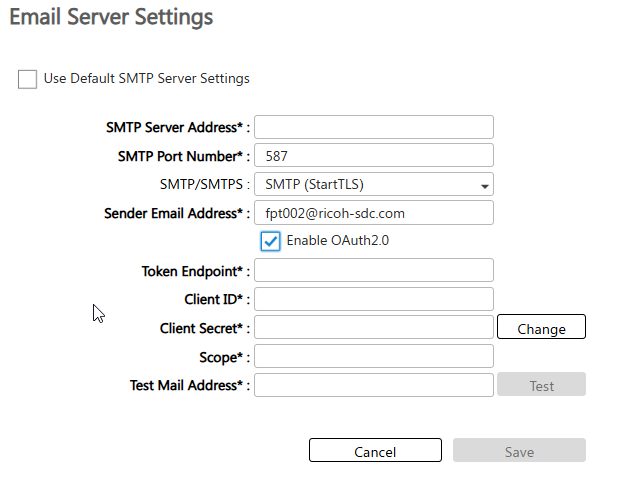Cancel the email server settings changes
This screenshot has width=618, height=478.
[x=375, y=451]
